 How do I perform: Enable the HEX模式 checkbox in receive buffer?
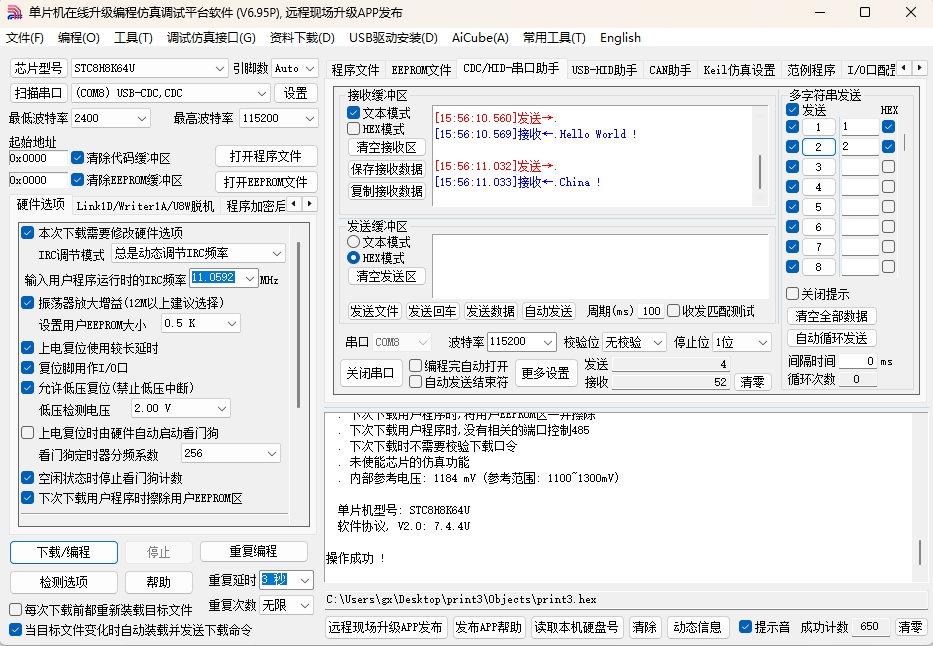point(353,129)
